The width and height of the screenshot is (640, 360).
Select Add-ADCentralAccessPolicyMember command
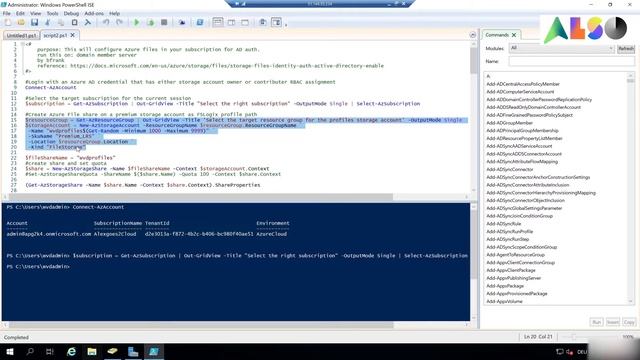tap(523, 84)
